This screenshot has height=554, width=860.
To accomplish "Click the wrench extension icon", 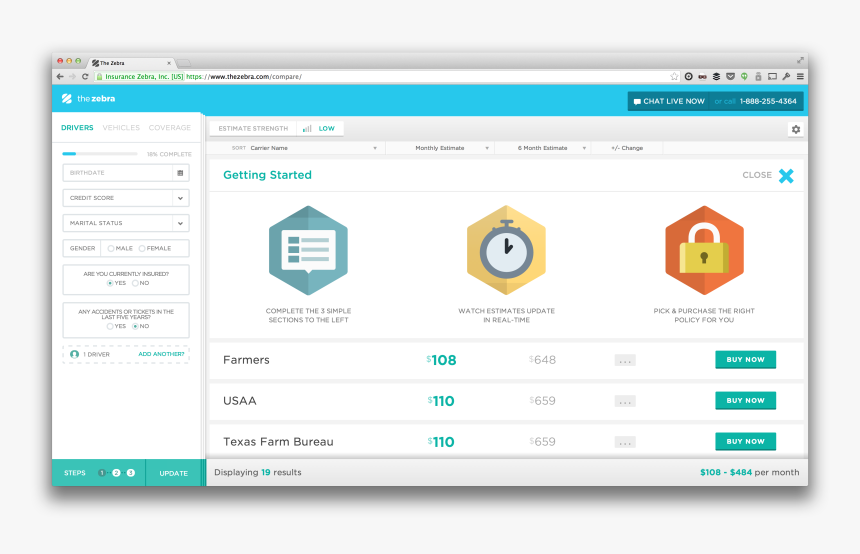I will point(787,76).
